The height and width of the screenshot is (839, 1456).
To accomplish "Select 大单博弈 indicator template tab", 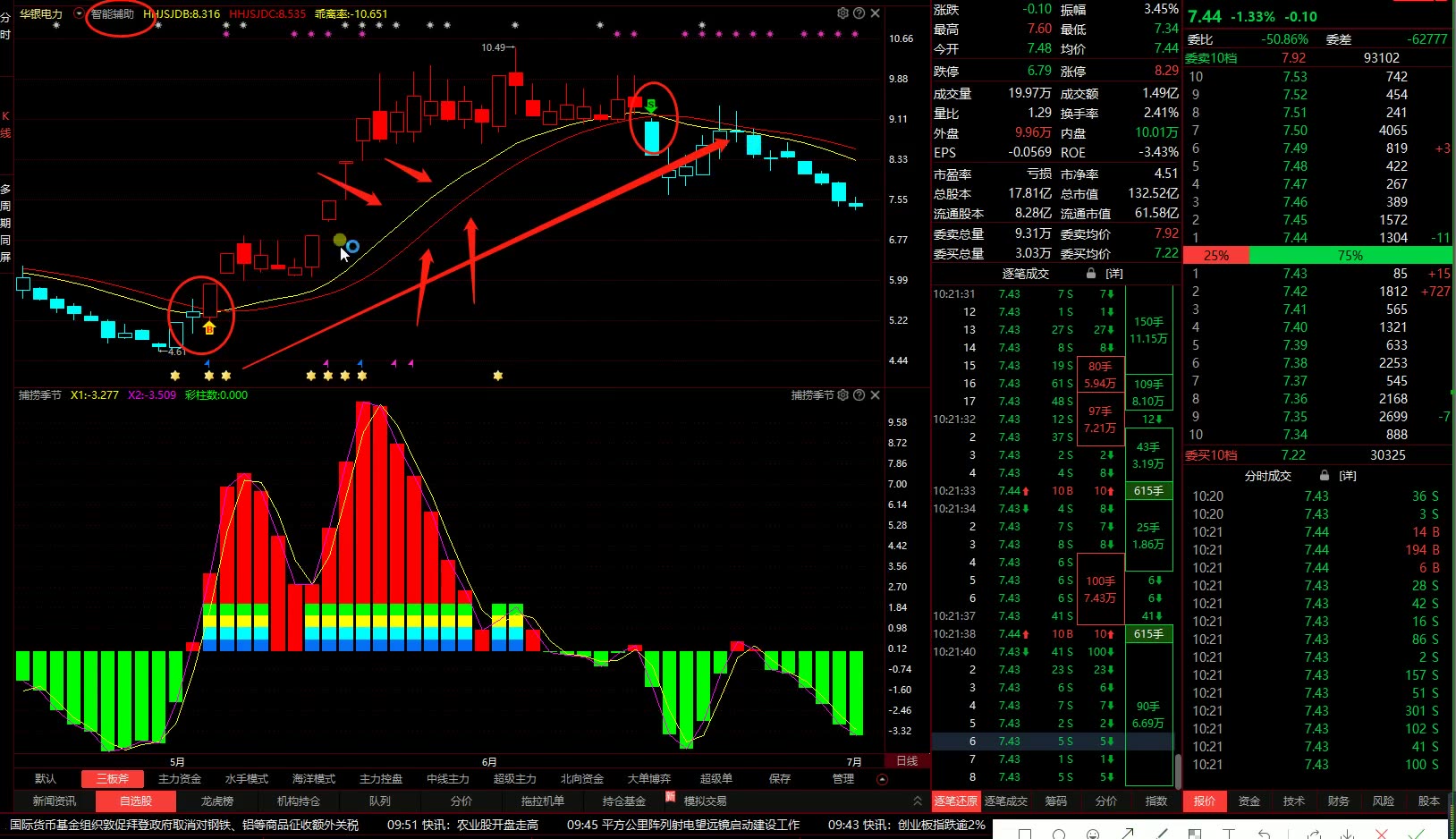I will click(x=649, y=779).
